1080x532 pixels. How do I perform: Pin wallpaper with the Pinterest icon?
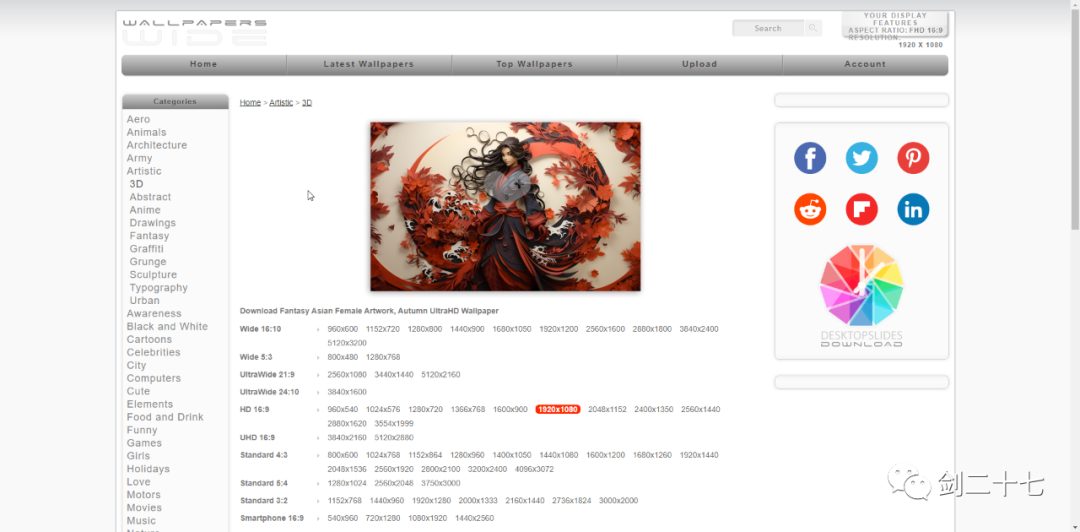coord(913,158)
